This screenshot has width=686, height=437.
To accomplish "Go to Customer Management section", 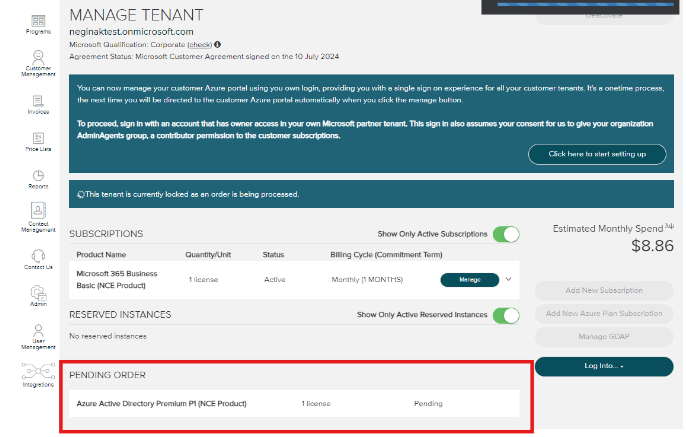I will [x=38, y=62].
